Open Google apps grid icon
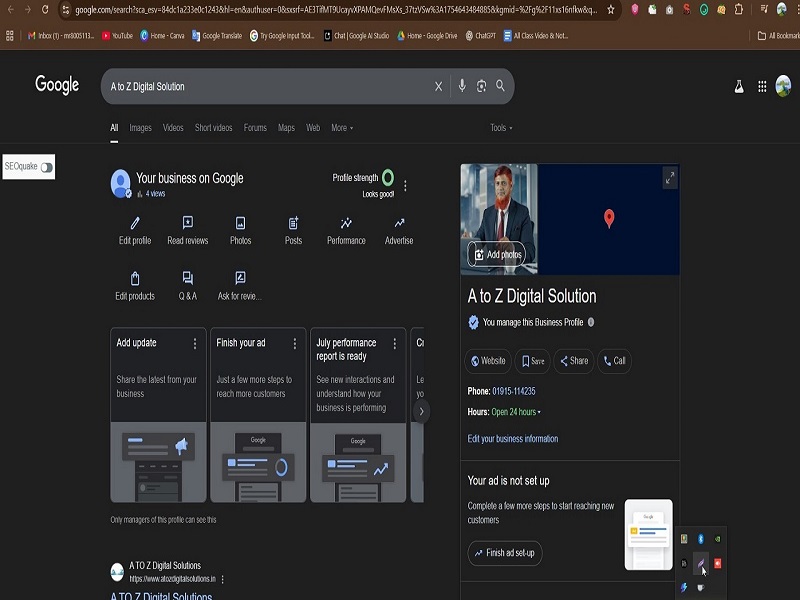 763,87
